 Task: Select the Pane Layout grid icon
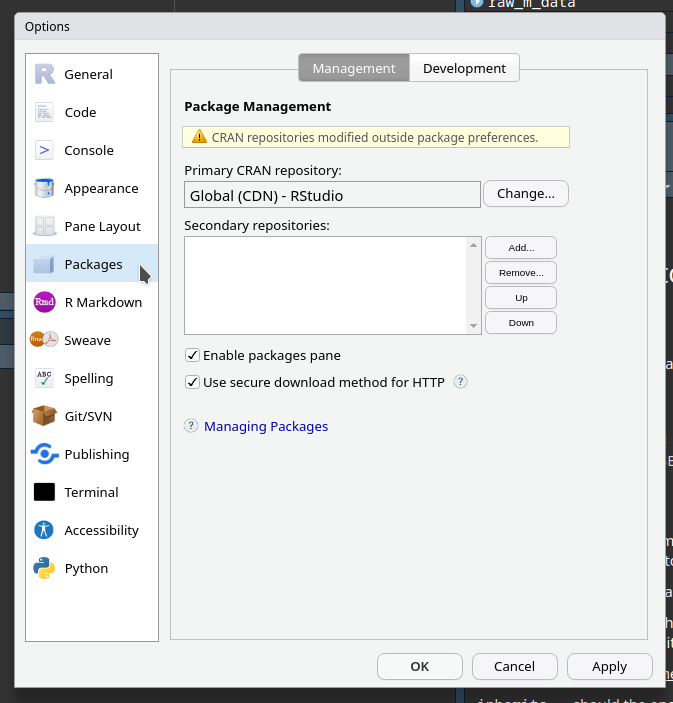[44, 226]
